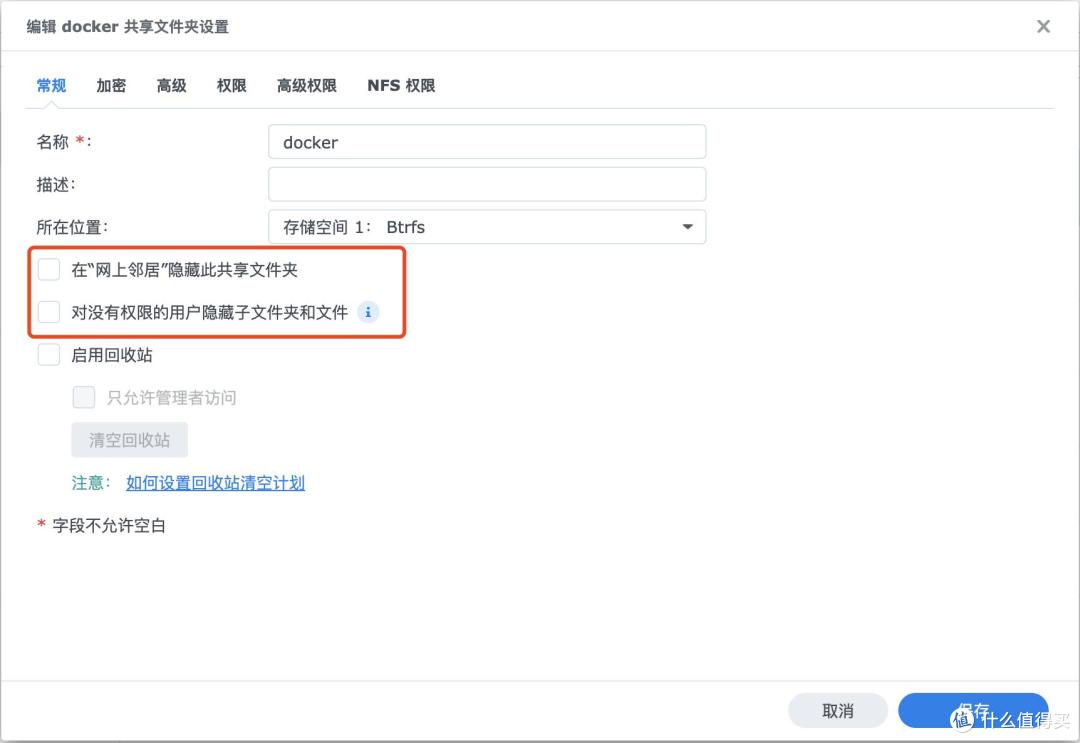The image size is (1080, 743).
Task: Switch to the 高级 tab
Action: tap(172, 85)
